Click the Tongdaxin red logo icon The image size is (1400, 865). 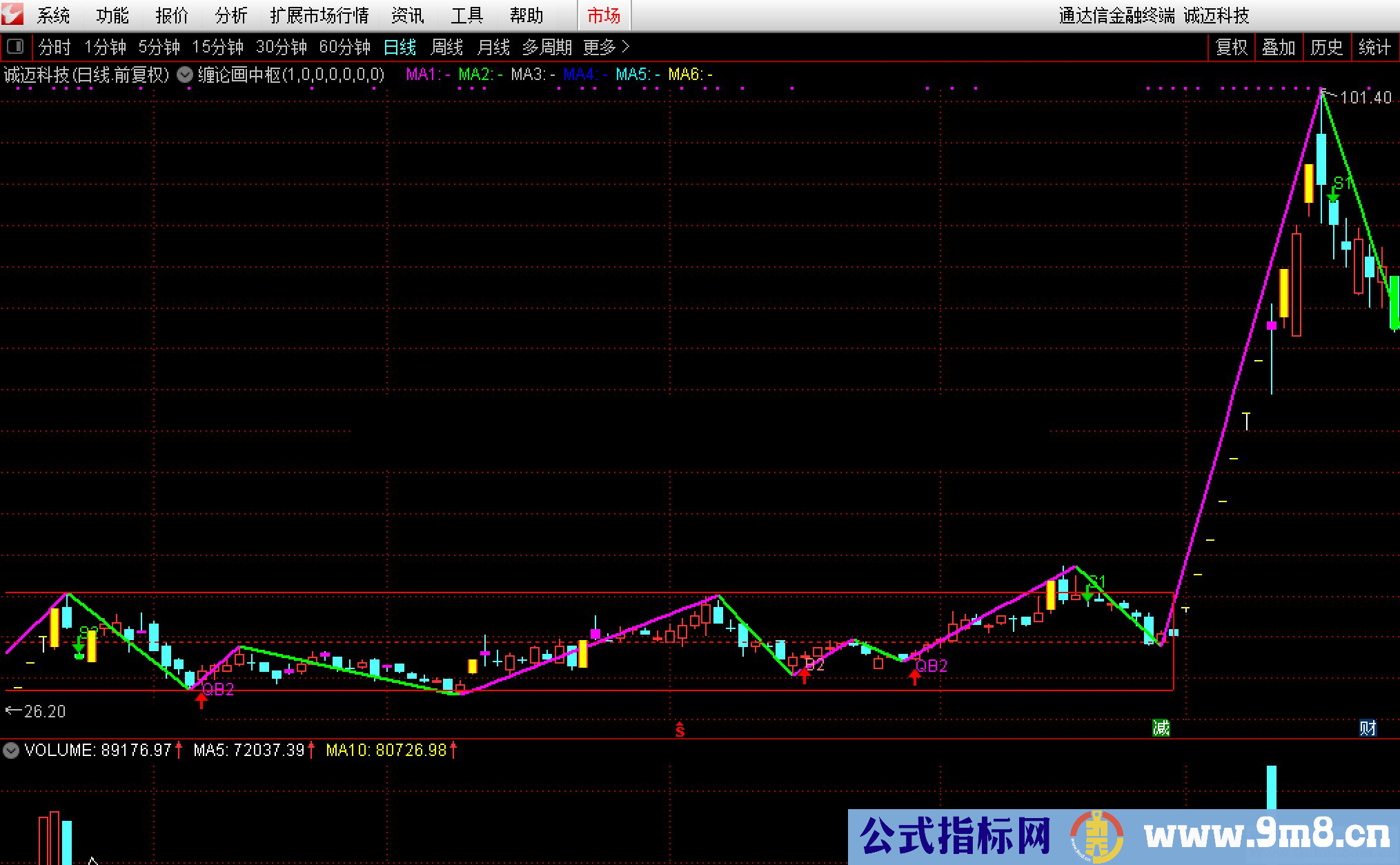coord(12,14)
